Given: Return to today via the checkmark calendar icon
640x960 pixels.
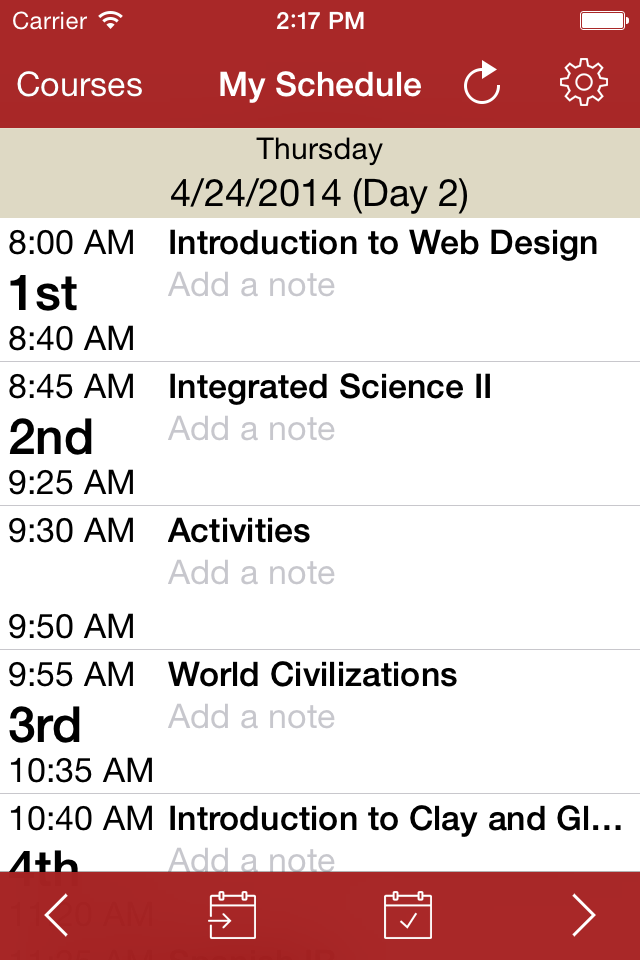Looking at the screenshot, I should pyautogui.click(x=407, y=914).
